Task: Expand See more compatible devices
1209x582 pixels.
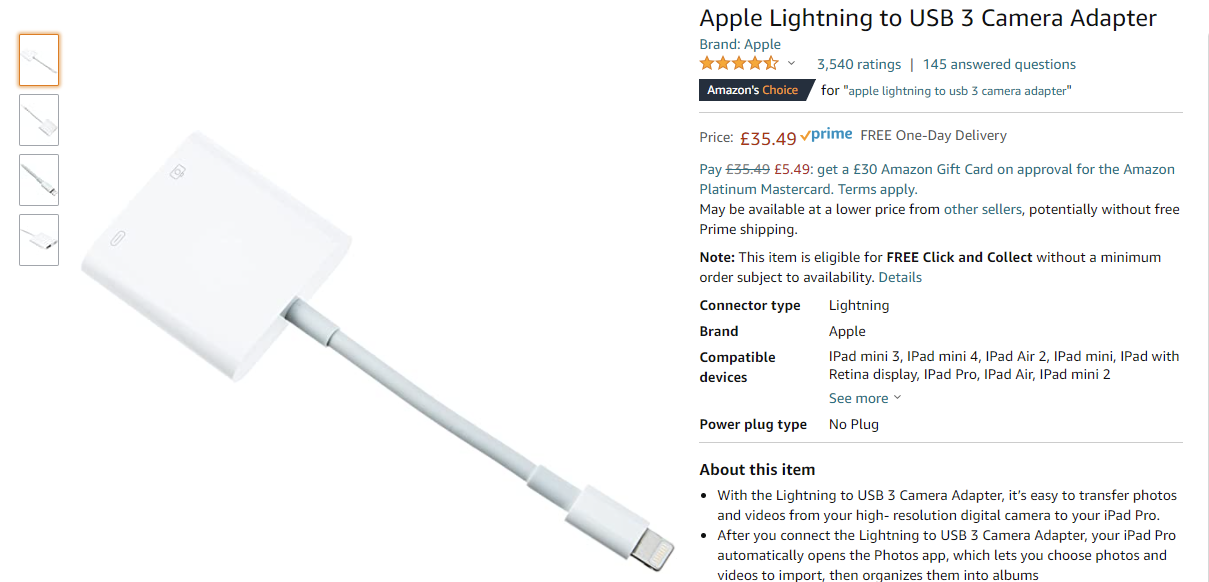Action: click(x=864, y=398)
